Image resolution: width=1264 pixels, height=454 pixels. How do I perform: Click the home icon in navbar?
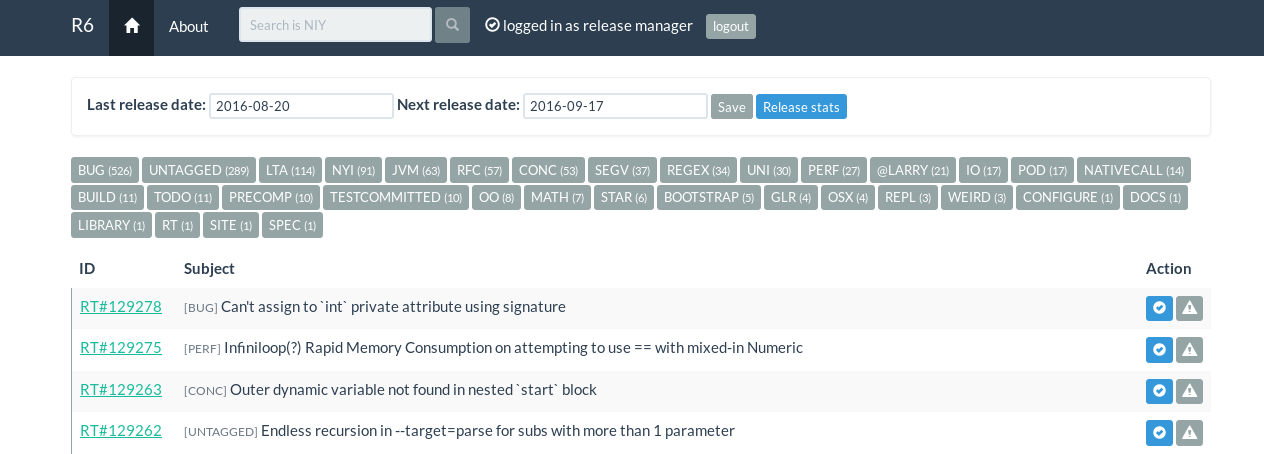click(x=131, y=26)
